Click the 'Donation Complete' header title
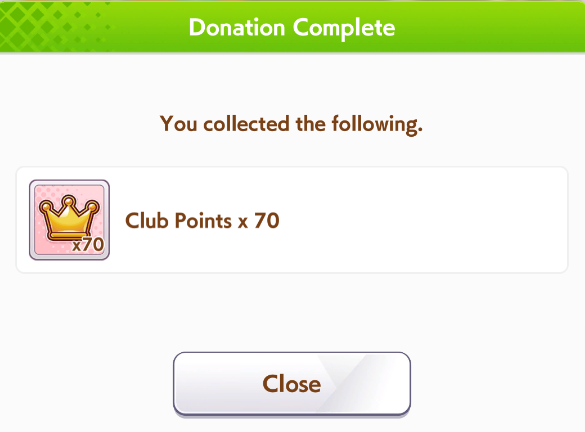Viewport: 585px width, 432px height. click(x=292, y=28)
